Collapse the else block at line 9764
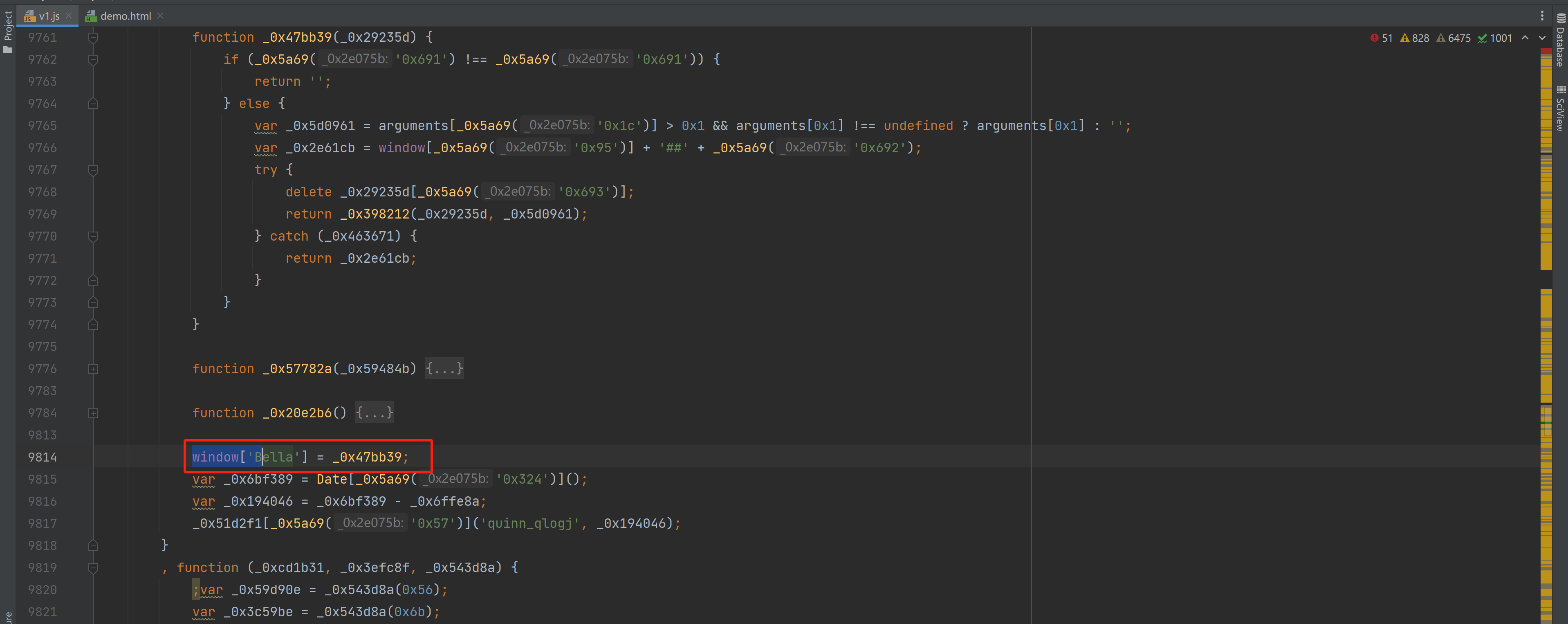This screenshot has height=624, width=1568. coord(93,104)
